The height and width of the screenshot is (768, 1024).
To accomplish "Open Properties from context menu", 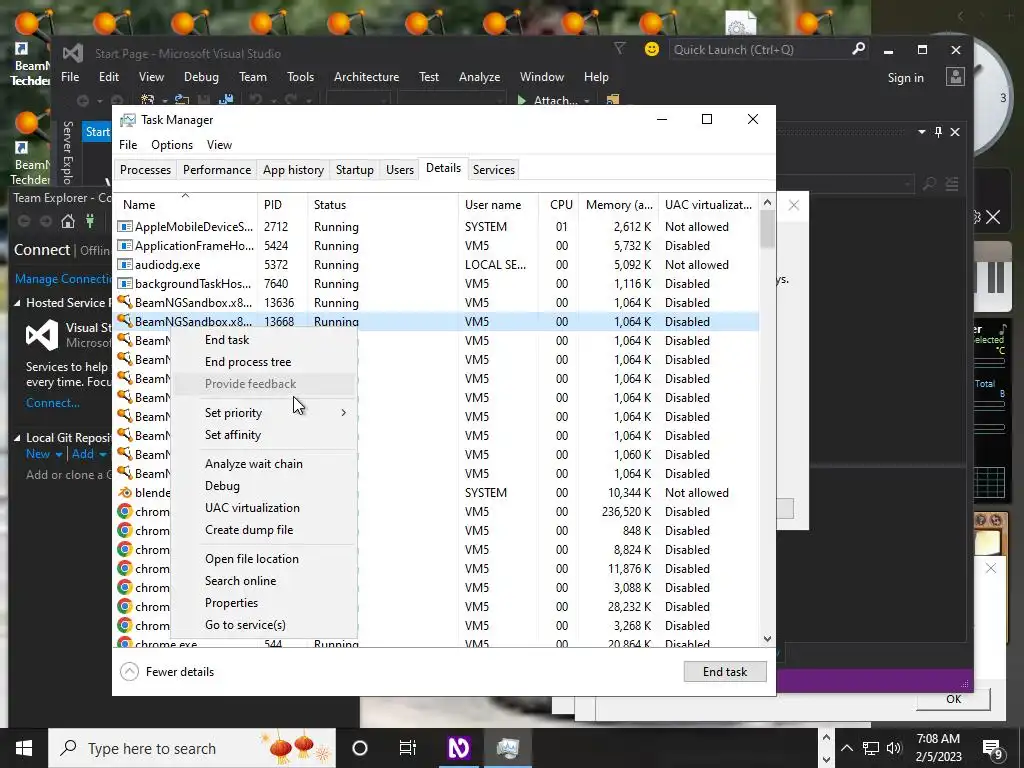I will [231, 603].
